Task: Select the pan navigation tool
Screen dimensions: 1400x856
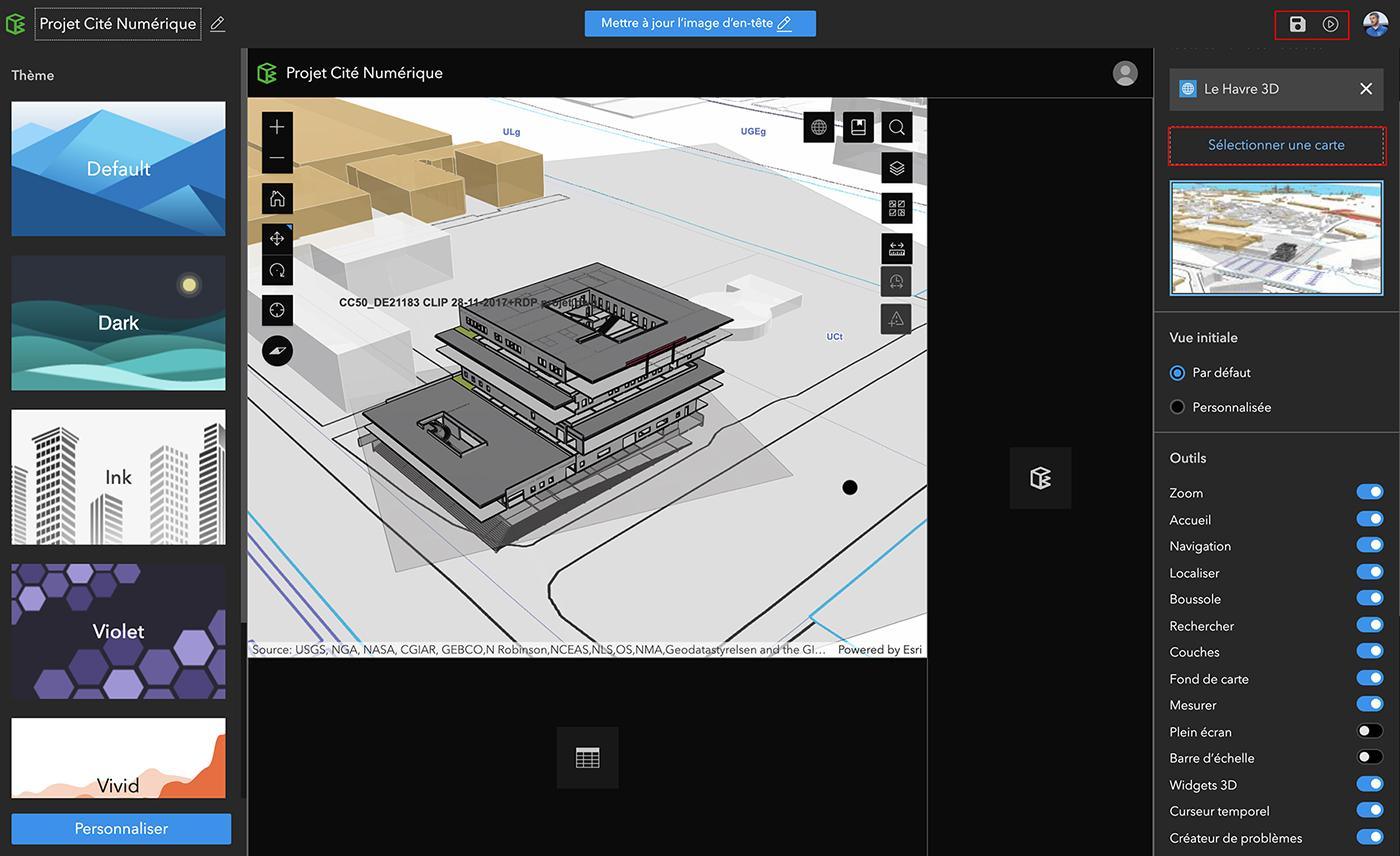Action: point(277,239)
